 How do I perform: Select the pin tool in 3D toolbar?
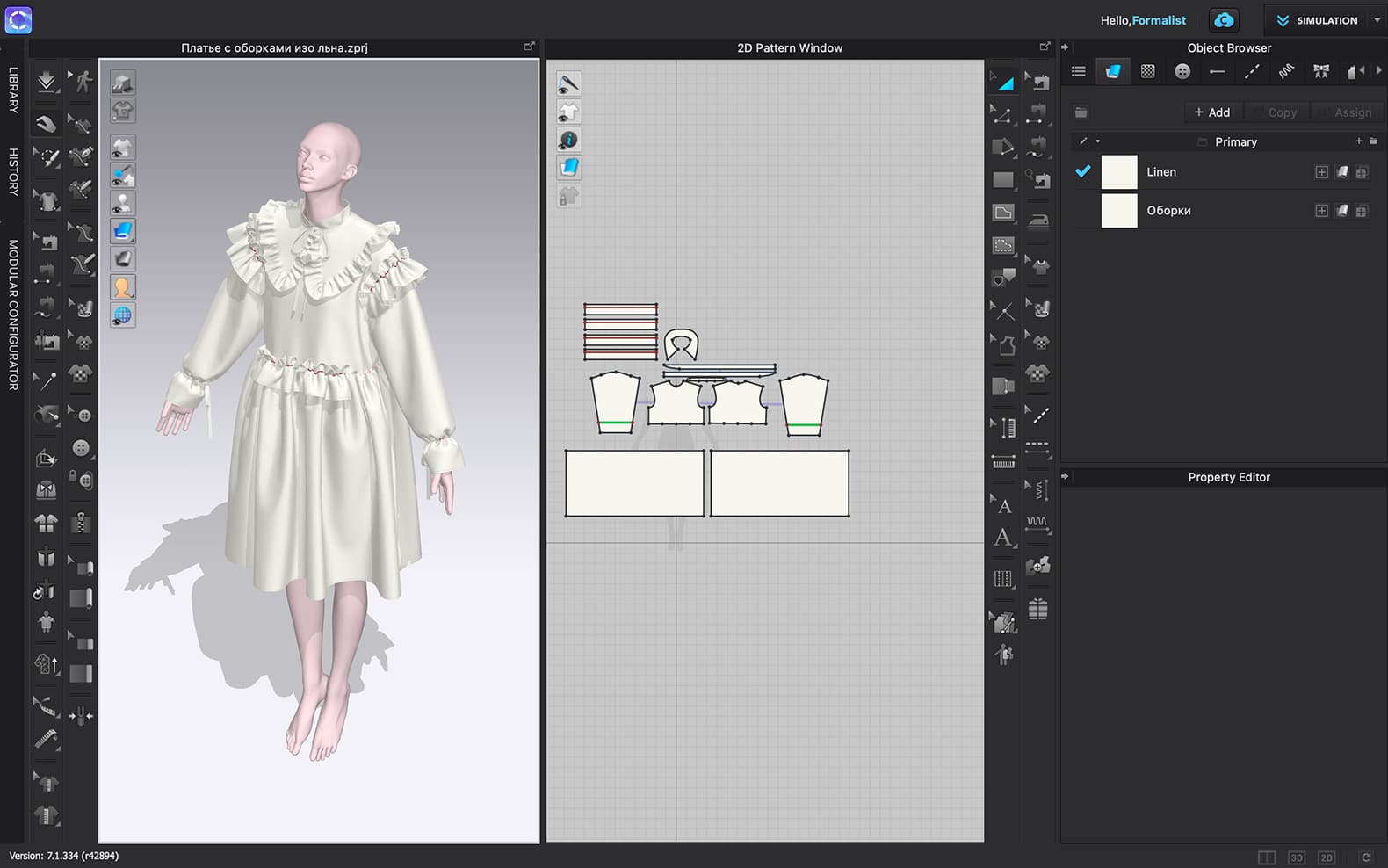coord(46,380)
